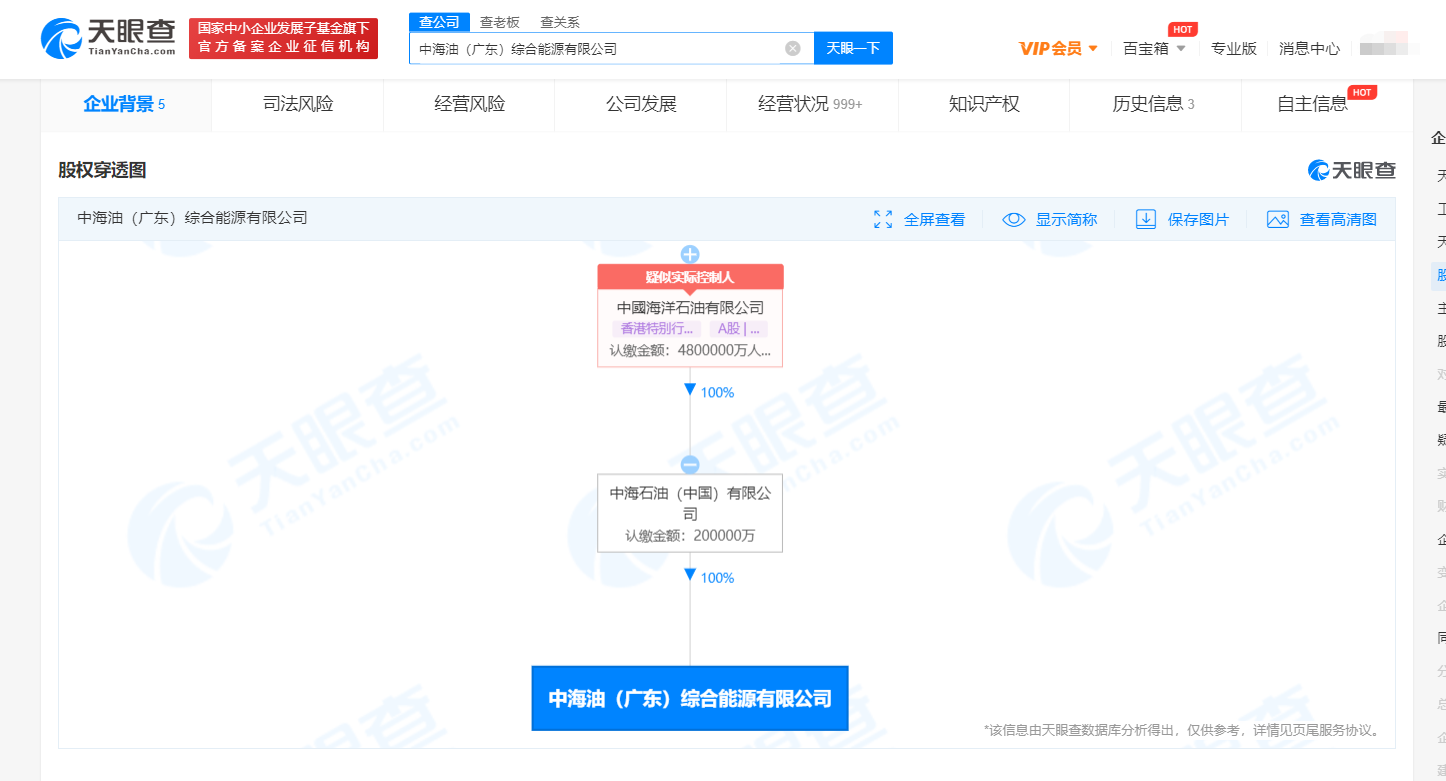Collapse 中海石油（中国）有限公司 using the minus icon

pyautogui.click(x=689, y=463)
